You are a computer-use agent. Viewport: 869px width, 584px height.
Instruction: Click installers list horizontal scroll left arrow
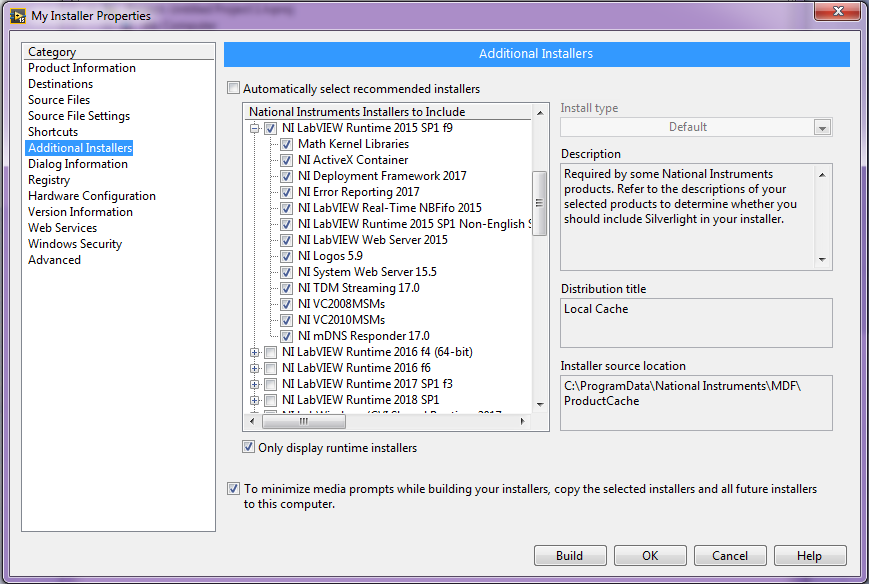[252, 422]
